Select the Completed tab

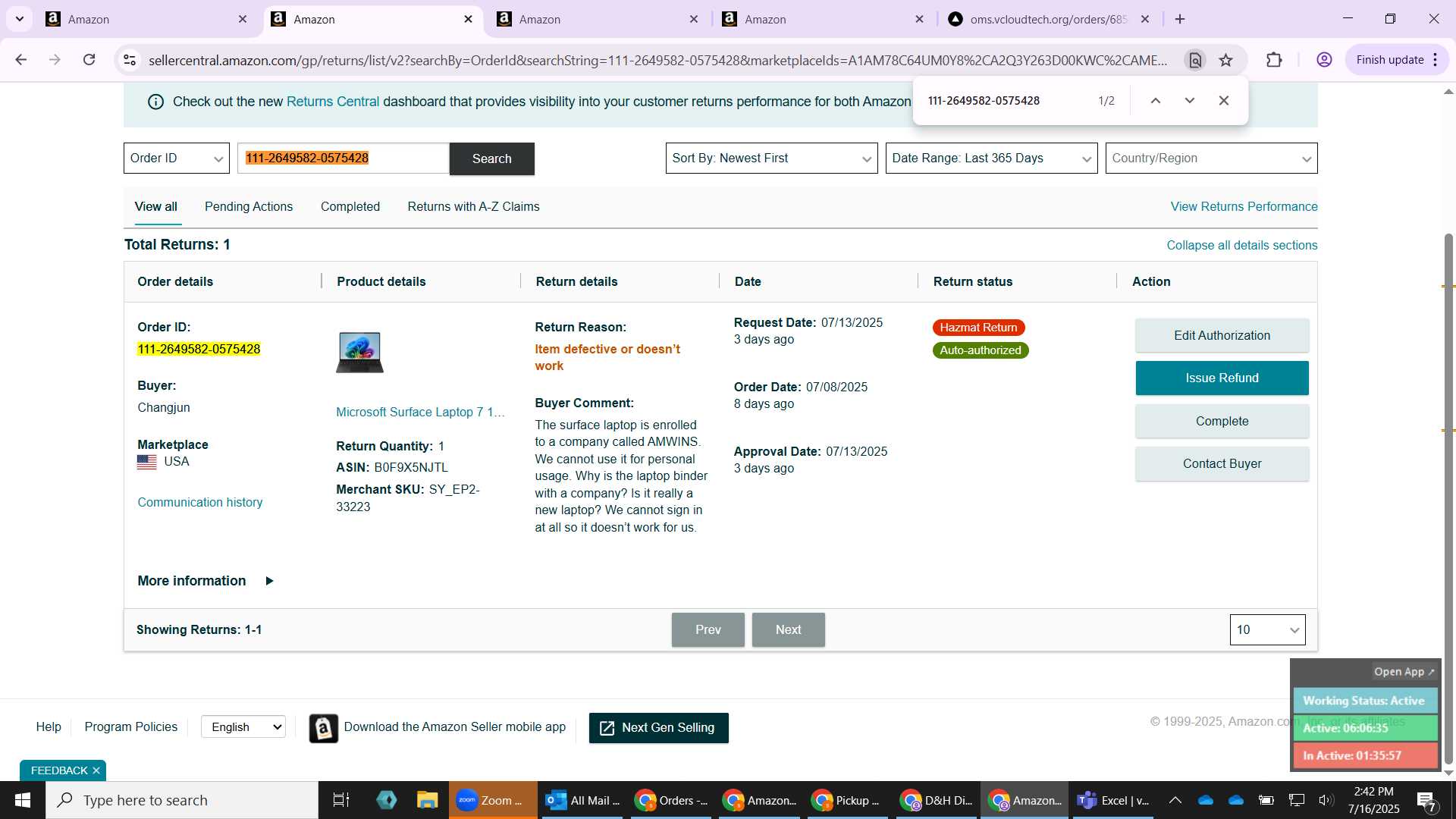click(x=350, y=206)
